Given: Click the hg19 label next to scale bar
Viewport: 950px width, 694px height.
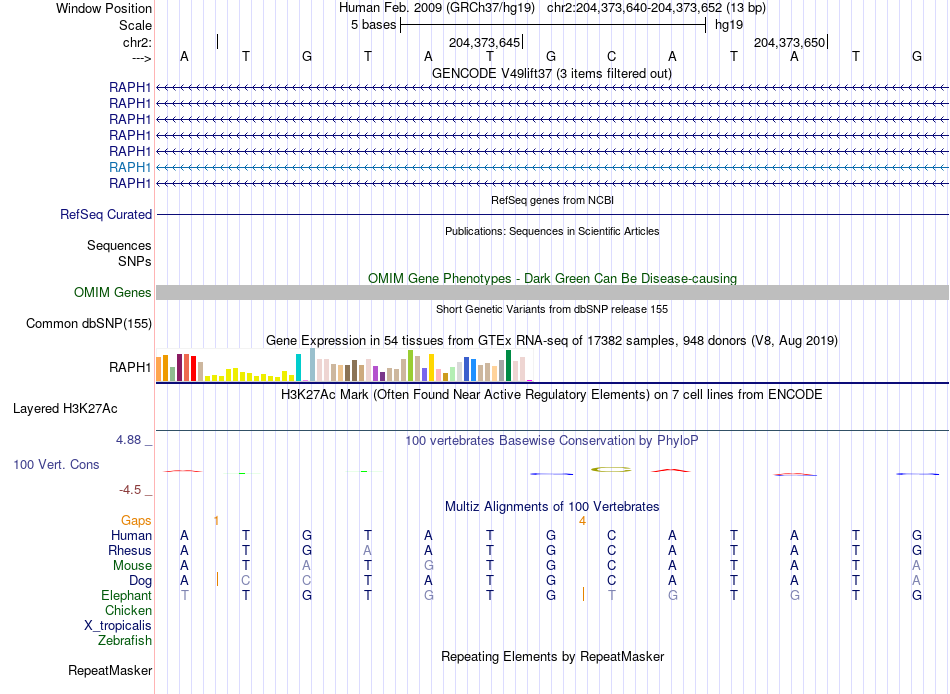Looking at the screenshot, I should 729,25.
